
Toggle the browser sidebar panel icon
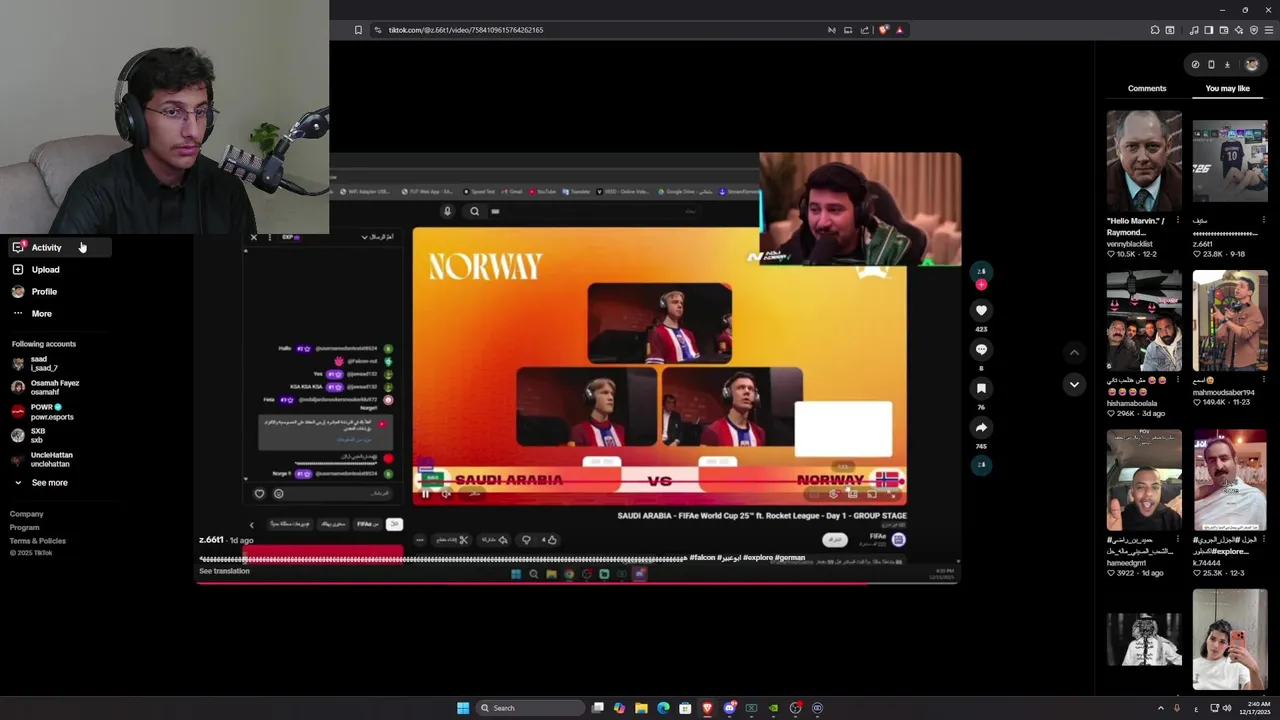pos(1208,30)
